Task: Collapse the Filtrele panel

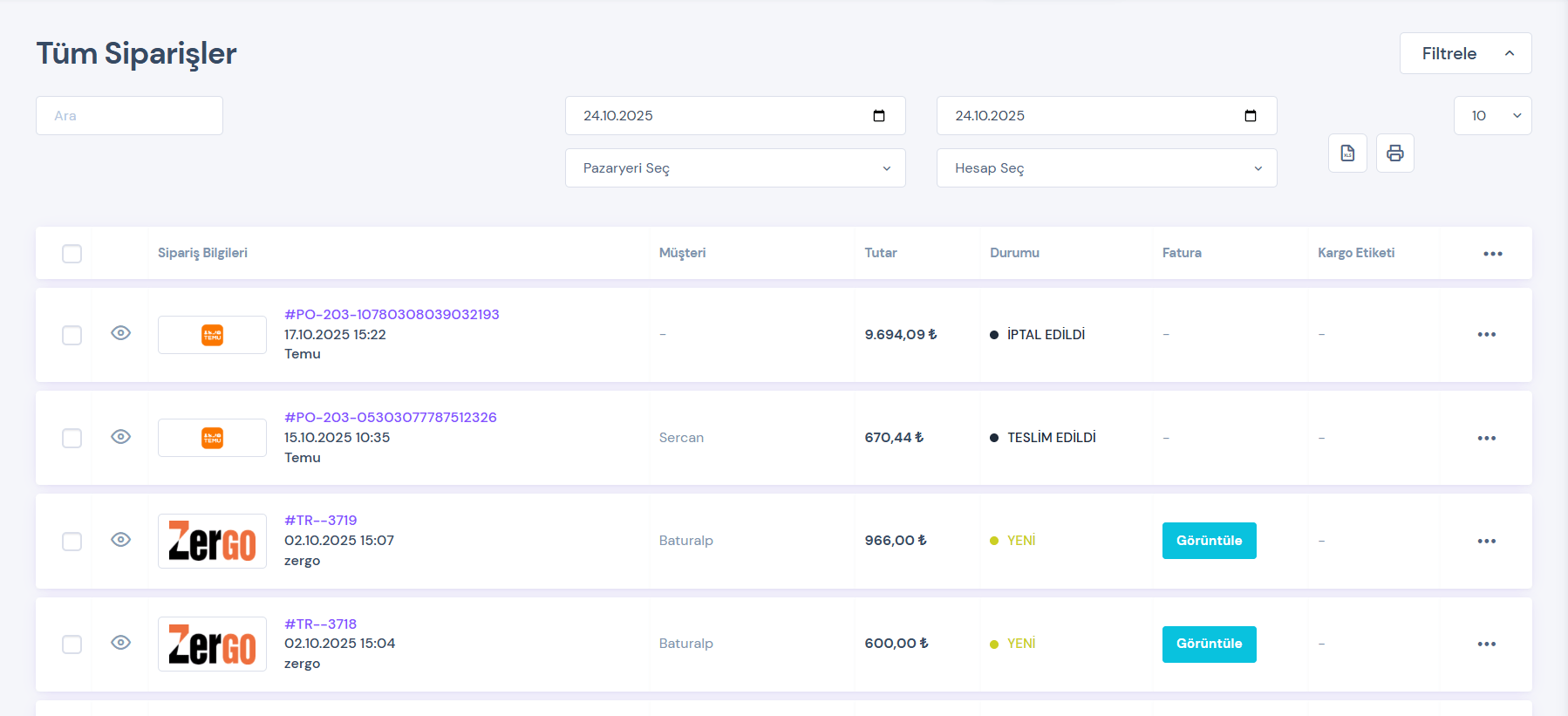Action: 1465,53
